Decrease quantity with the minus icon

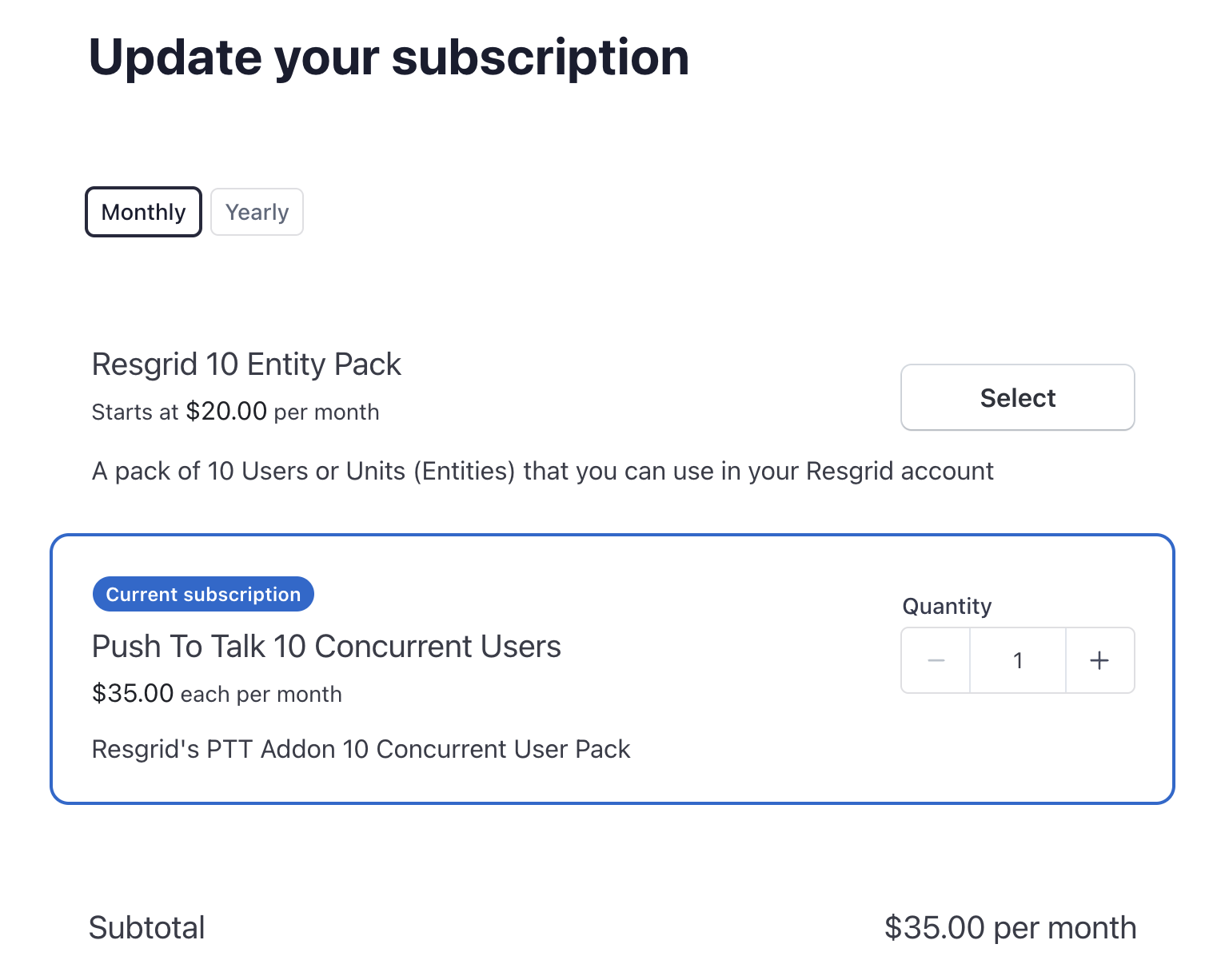(x=936, y=660)
